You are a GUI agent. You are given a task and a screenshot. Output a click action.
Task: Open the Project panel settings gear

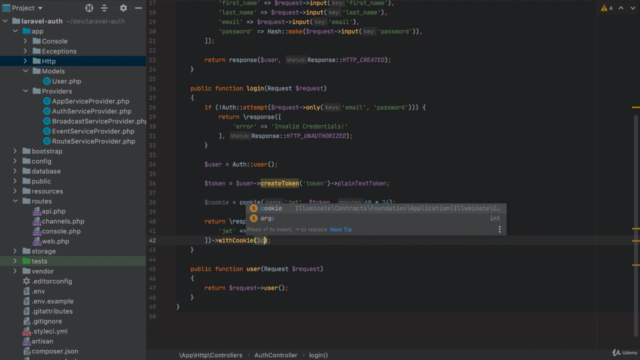123,8
